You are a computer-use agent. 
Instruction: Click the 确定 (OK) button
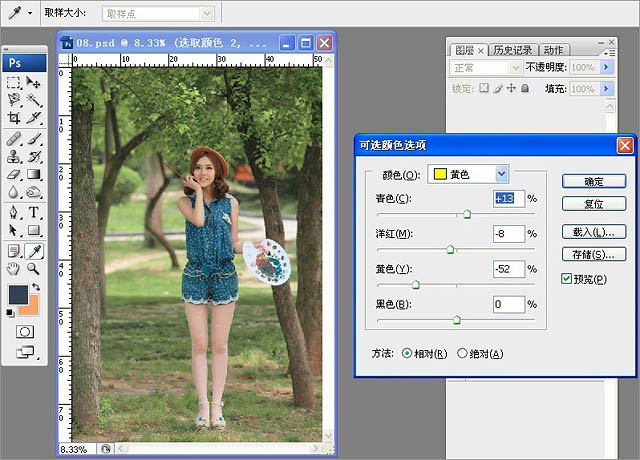click(x=594, y=181)
